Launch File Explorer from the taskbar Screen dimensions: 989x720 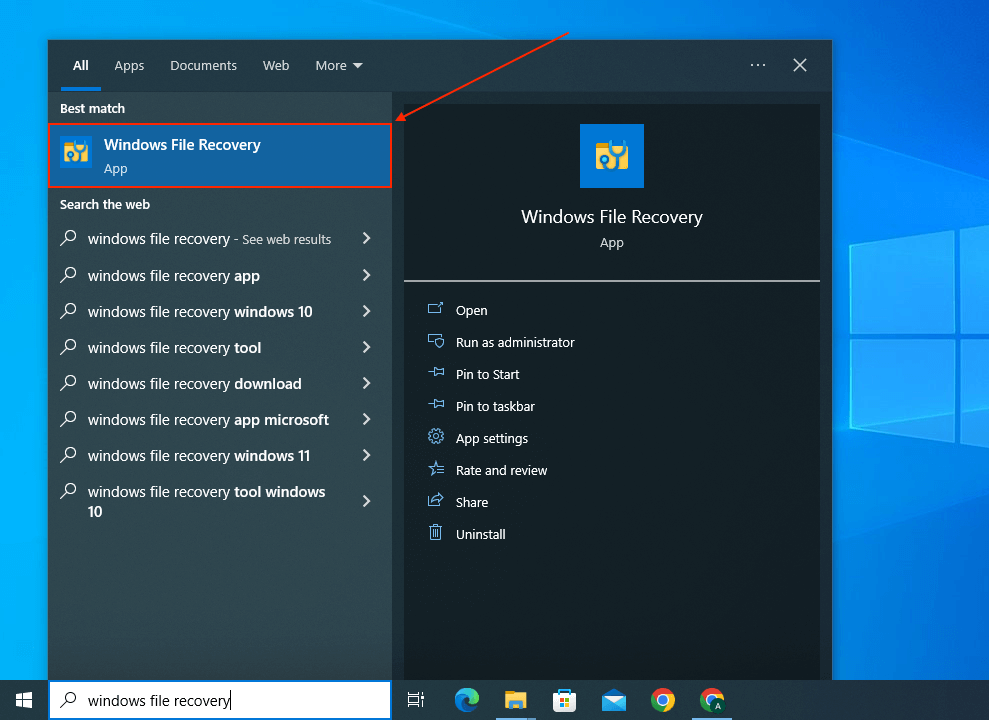516,700
